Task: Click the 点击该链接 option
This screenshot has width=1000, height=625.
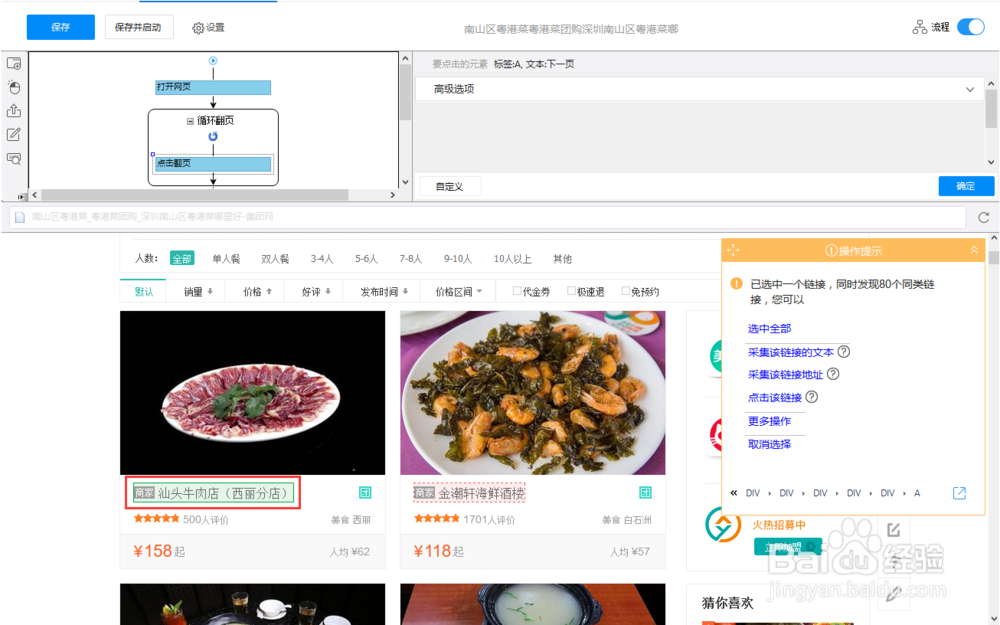Action: pyautogui.click(x=774, y=397)
